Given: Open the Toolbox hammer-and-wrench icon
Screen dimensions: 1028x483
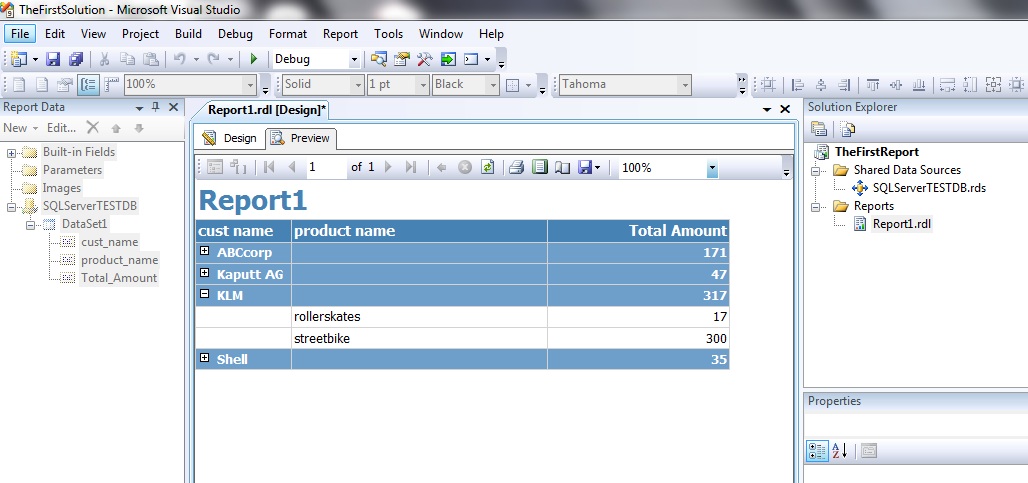Looking at the screenshot, I should click(x=424, y=60).
